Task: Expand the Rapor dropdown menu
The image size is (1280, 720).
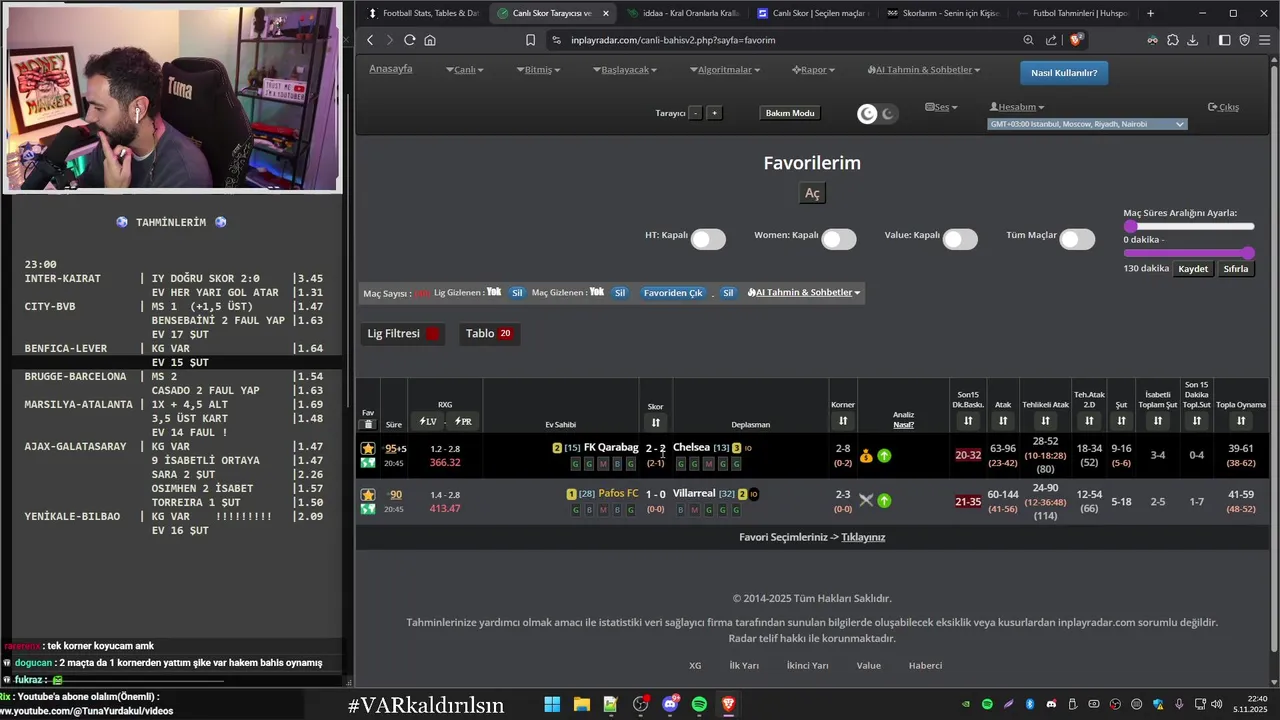Action: (813, 70)
